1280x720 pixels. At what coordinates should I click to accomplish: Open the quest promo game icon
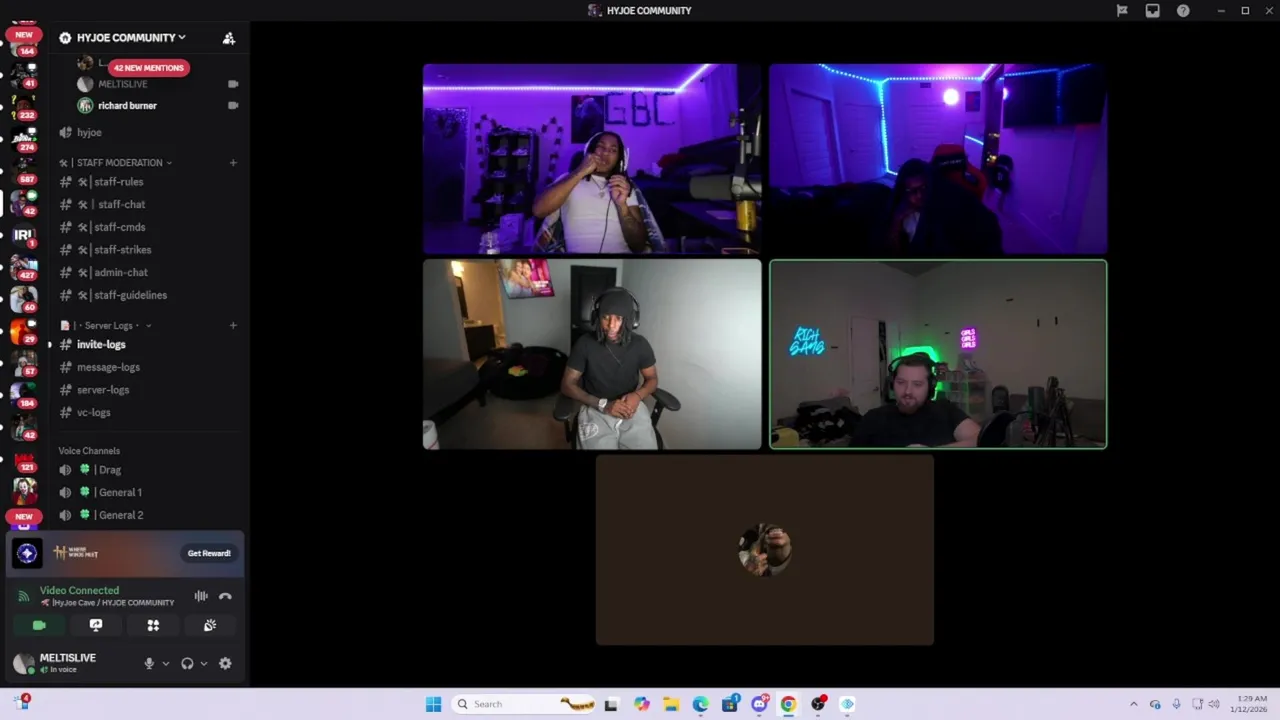click(x=27, y=553)
